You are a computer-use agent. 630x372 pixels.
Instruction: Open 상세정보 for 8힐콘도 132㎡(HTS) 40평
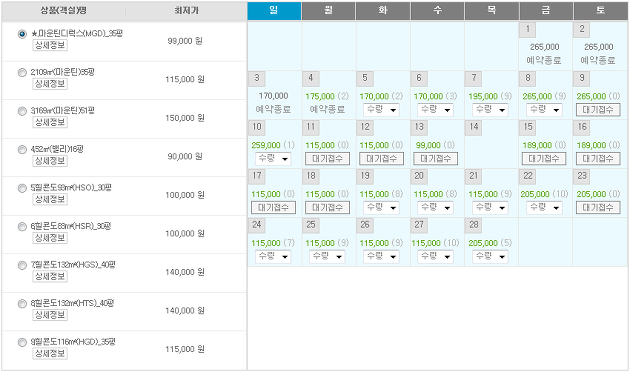[x=50, y=315]
